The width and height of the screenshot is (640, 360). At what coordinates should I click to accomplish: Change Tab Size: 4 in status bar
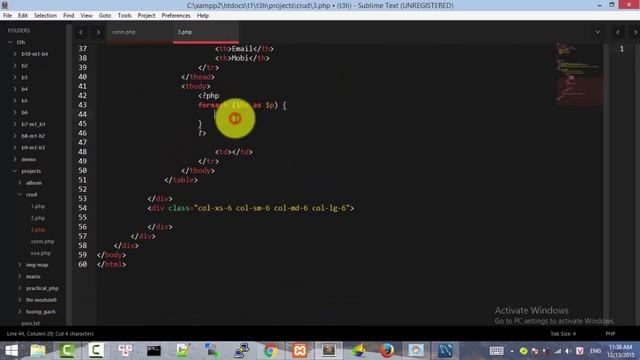tap(563, 334)
